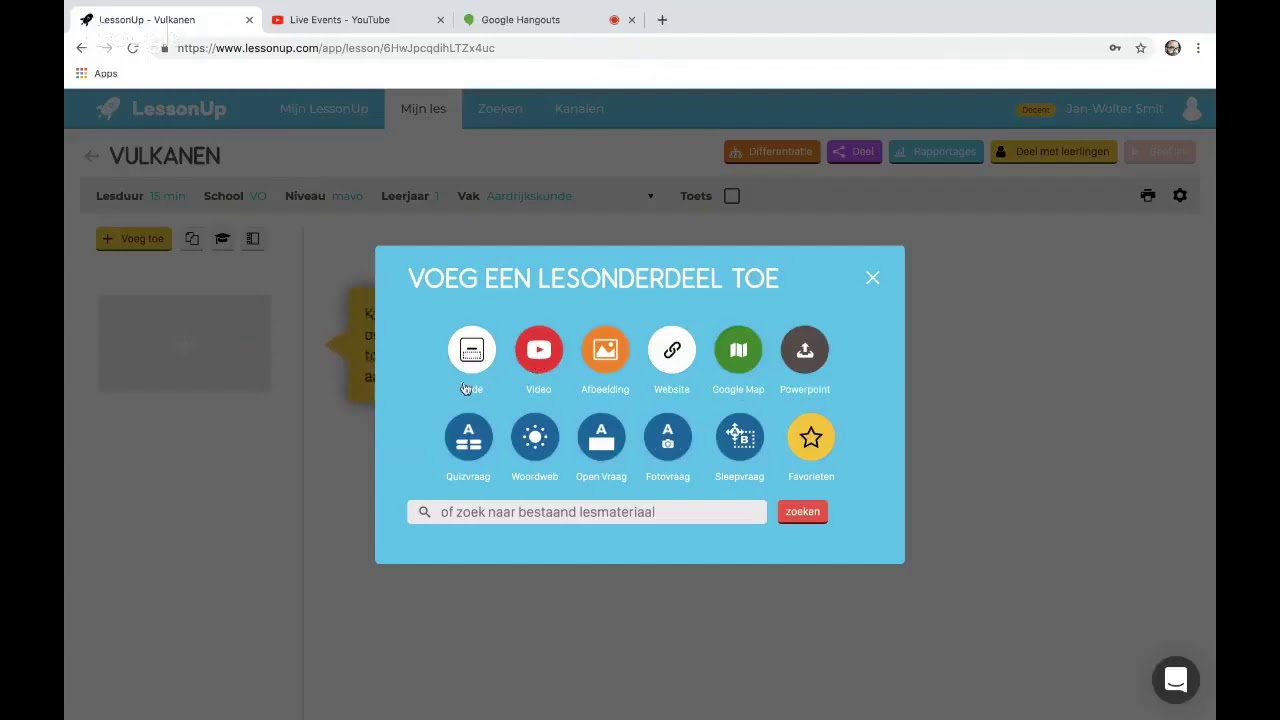
Task: Reload the page
Action: 132,48
